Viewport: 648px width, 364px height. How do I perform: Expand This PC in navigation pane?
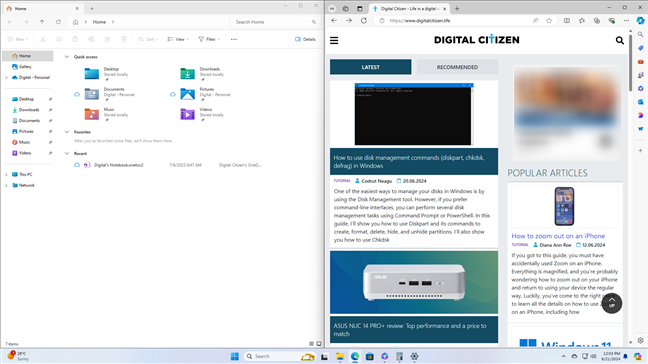coord(6,175)
